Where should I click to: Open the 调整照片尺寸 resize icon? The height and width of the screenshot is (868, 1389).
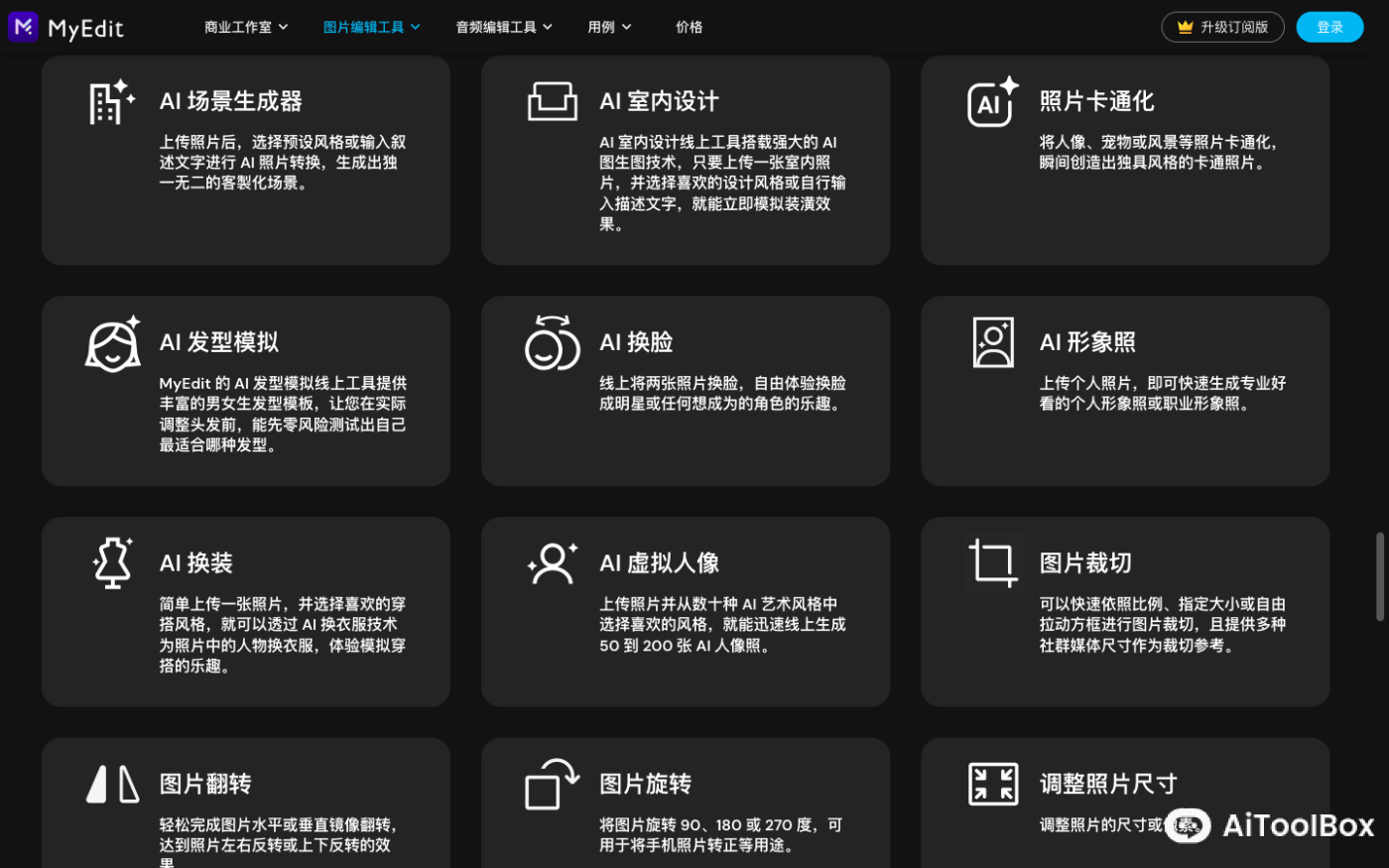(993, 784)
